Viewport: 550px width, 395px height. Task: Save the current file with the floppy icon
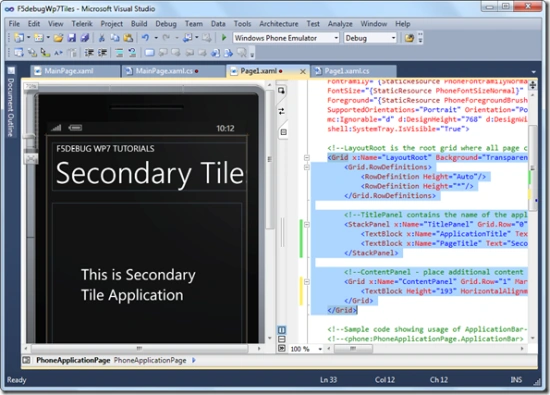click(x=72, y=38)
